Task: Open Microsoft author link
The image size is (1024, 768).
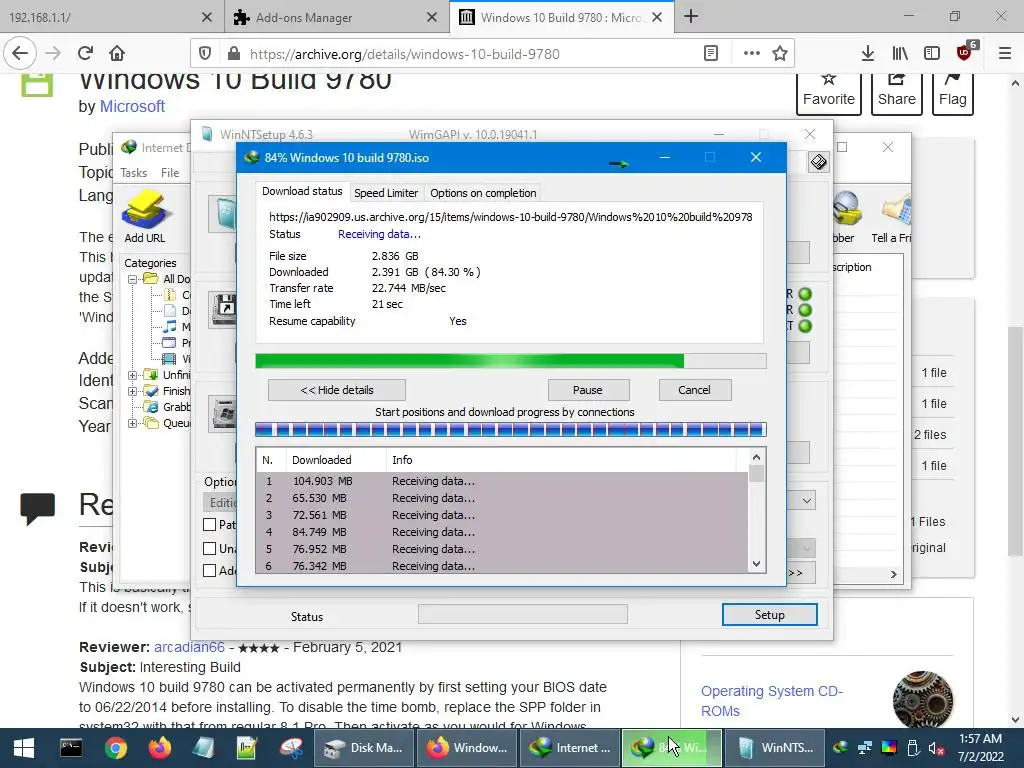Action: pyautogui.click(x=132, y=106)
